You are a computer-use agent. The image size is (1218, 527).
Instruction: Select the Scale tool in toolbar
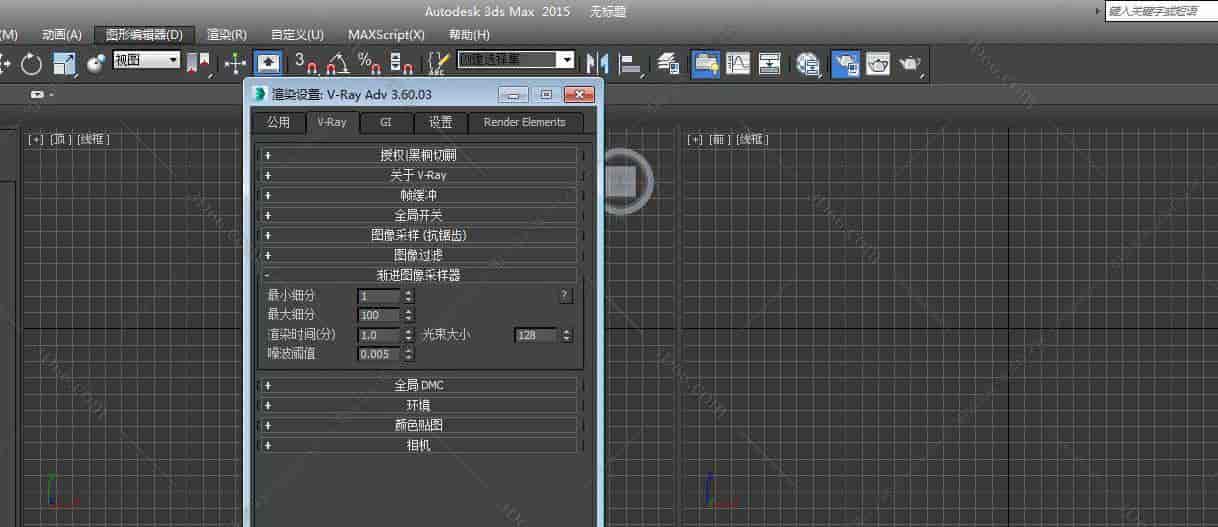64,64
